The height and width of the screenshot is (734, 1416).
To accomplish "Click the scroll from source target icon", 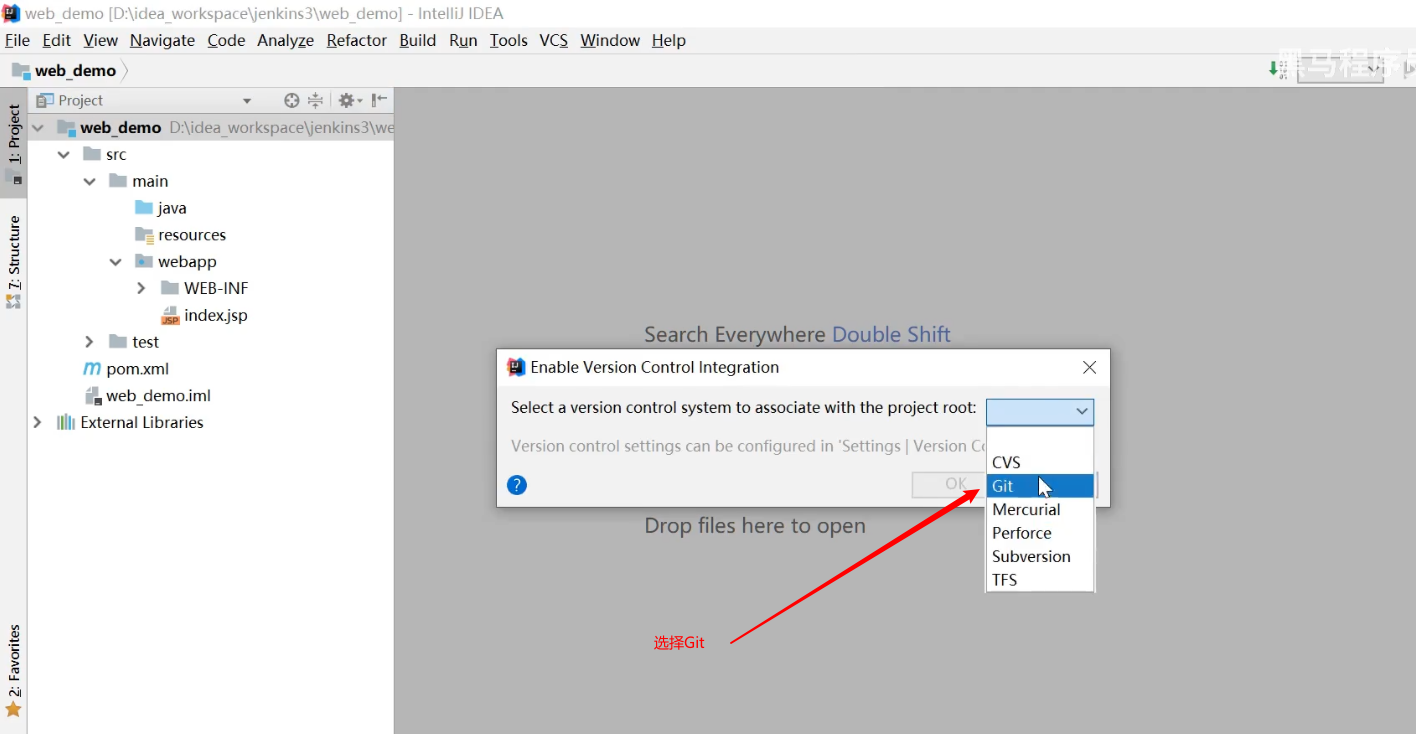I will (x=291, y=100).
